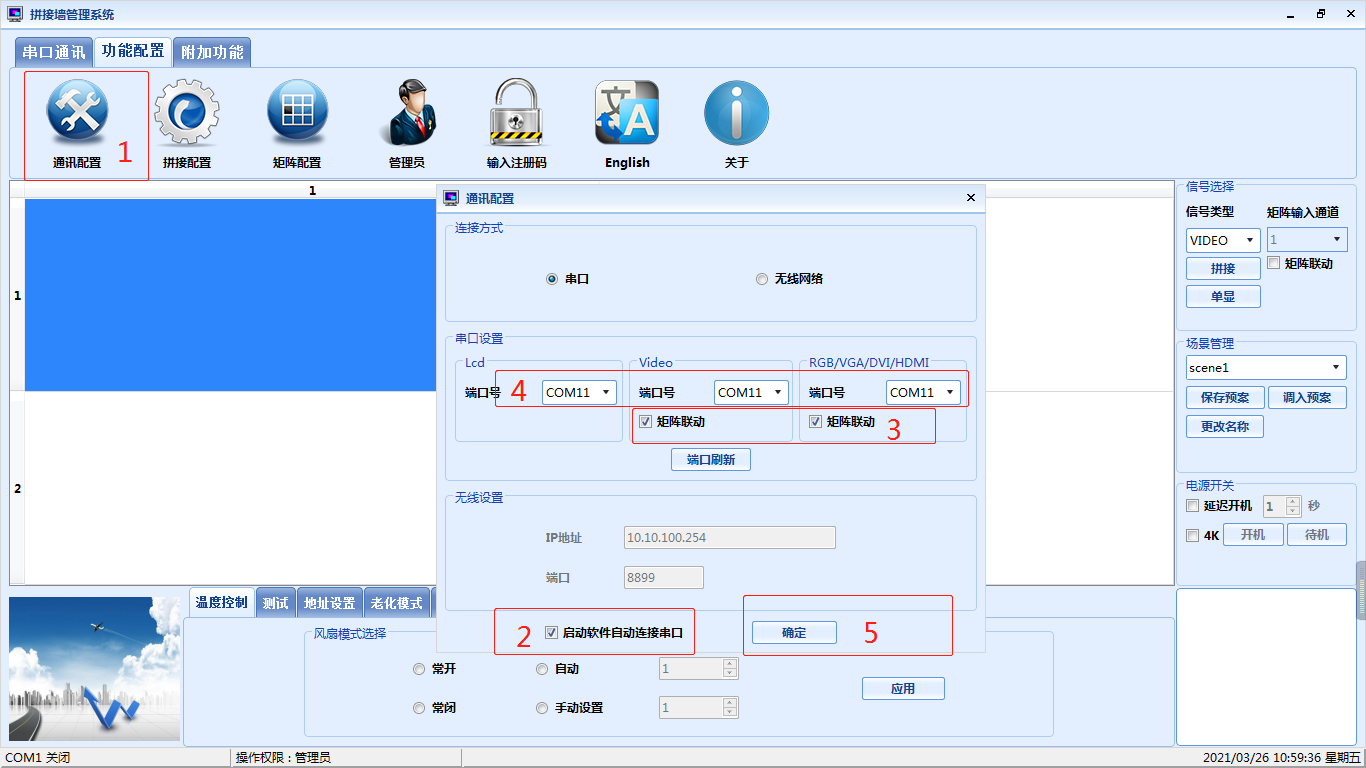Open the 矩阵配置 grid icon
1366x768 pixels.
(x=297, y=113)
